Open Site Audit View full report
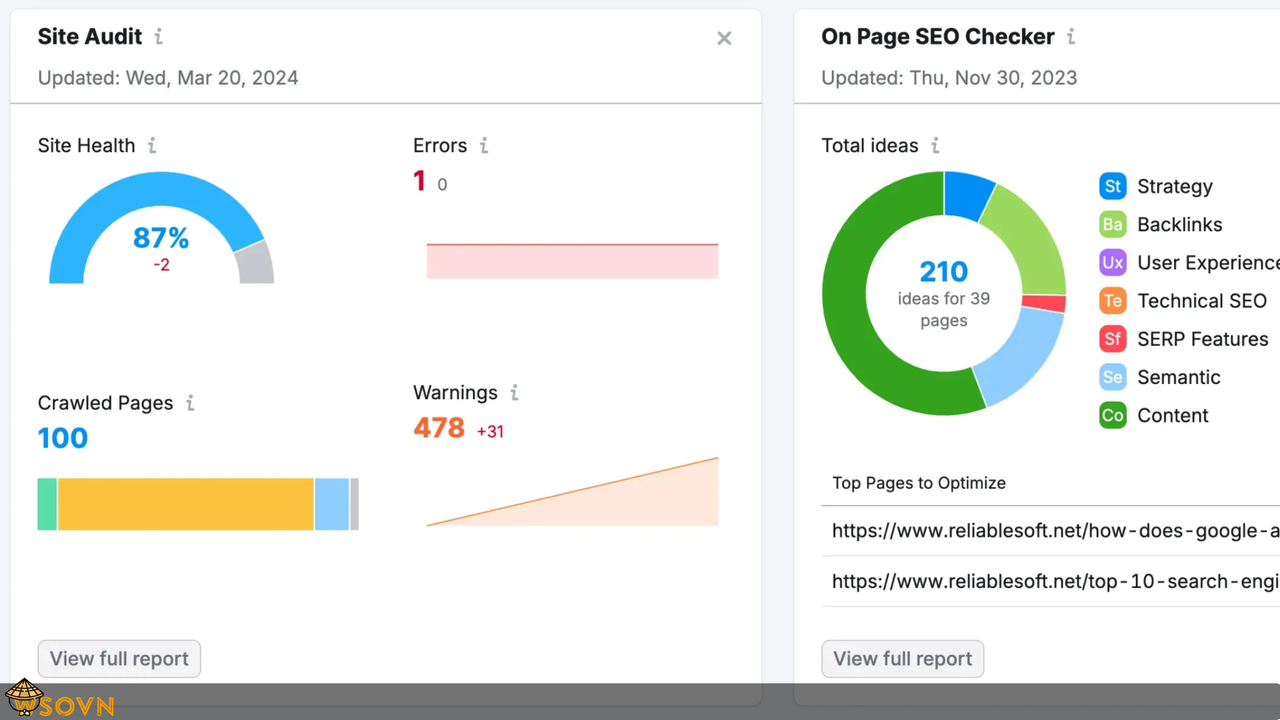Viewport: 1280px width, 720px height. (x=119, y=659)
